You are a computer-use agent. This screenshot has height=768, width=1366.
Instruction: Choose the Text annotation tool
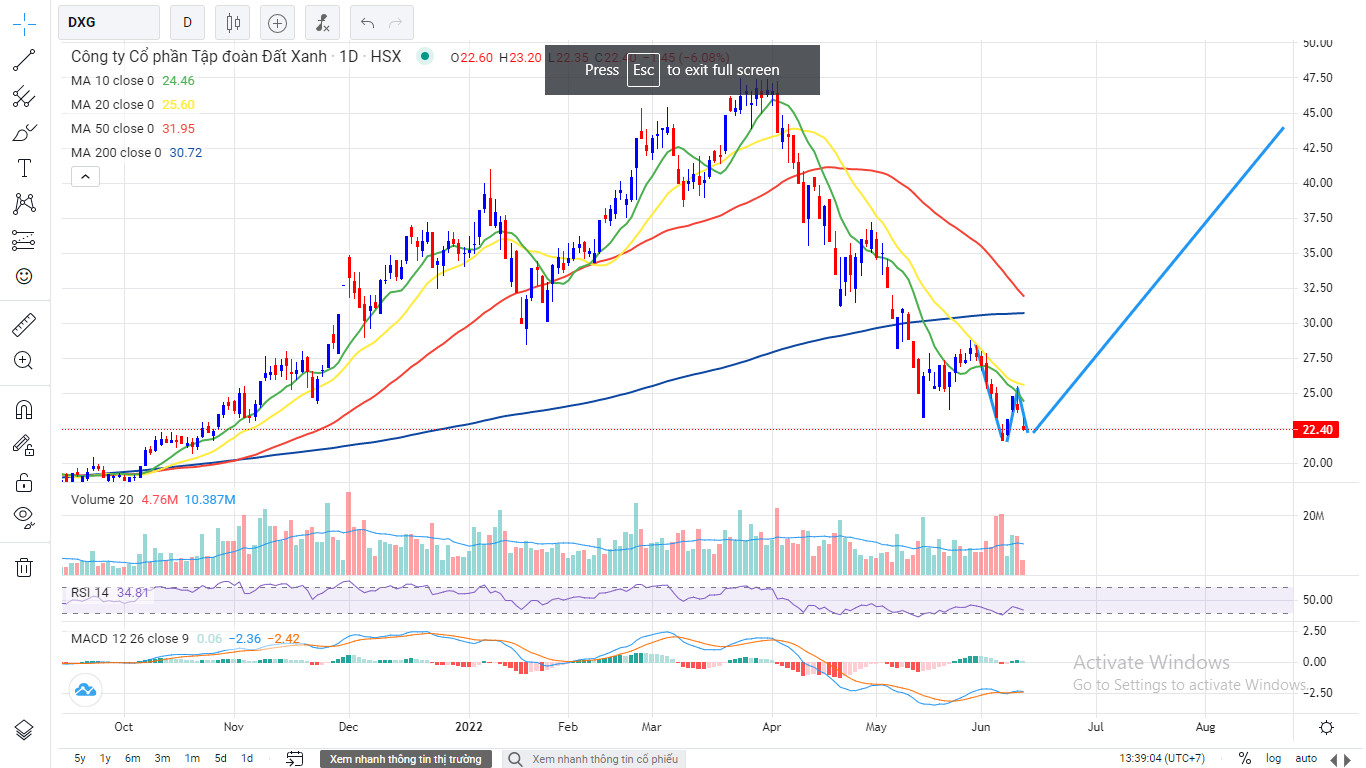[24, 168]
